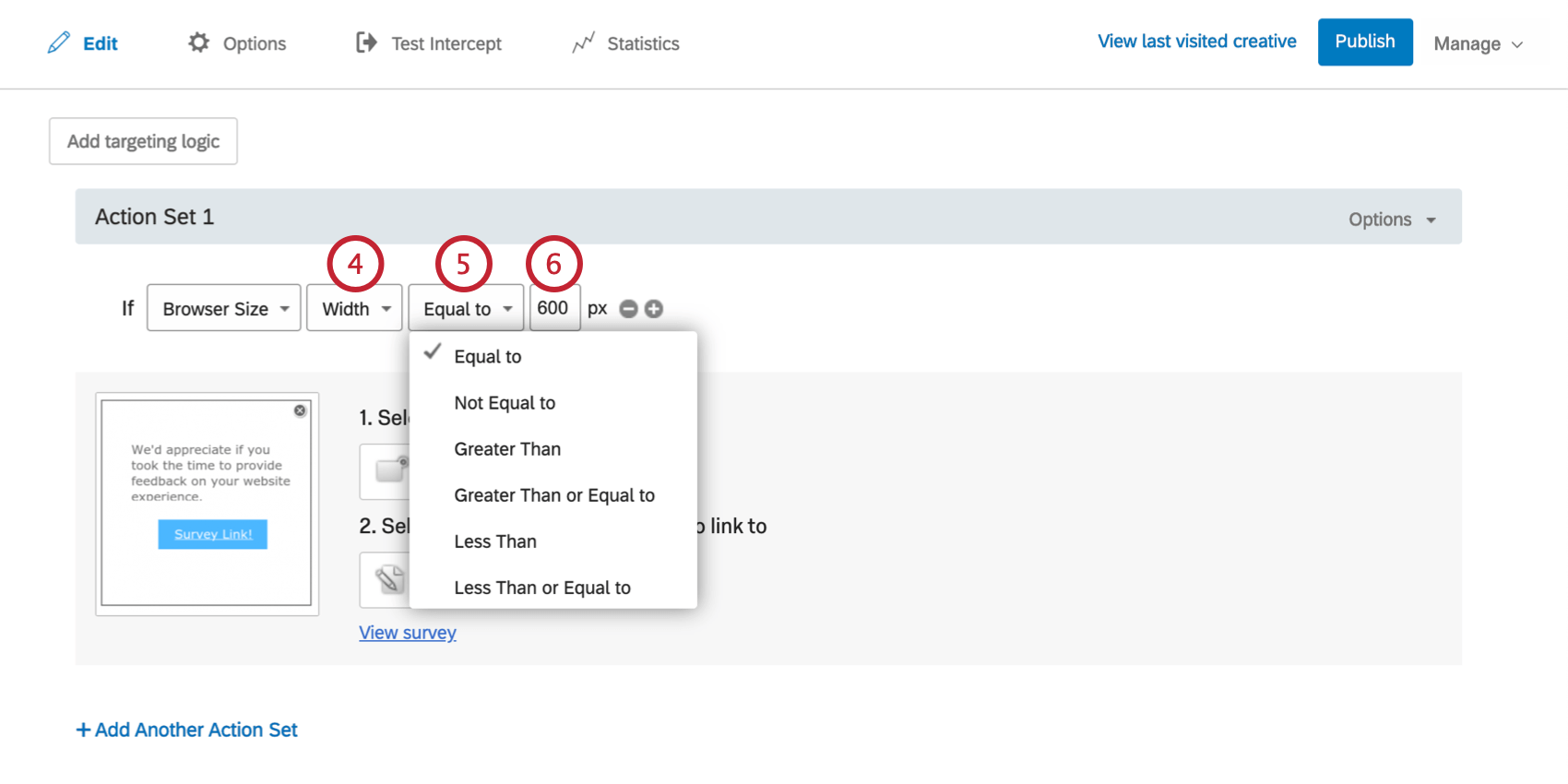The image size is (1568, 784).
Task: Click "Add Another Action Set"
Action: click(x=187, y=730)
